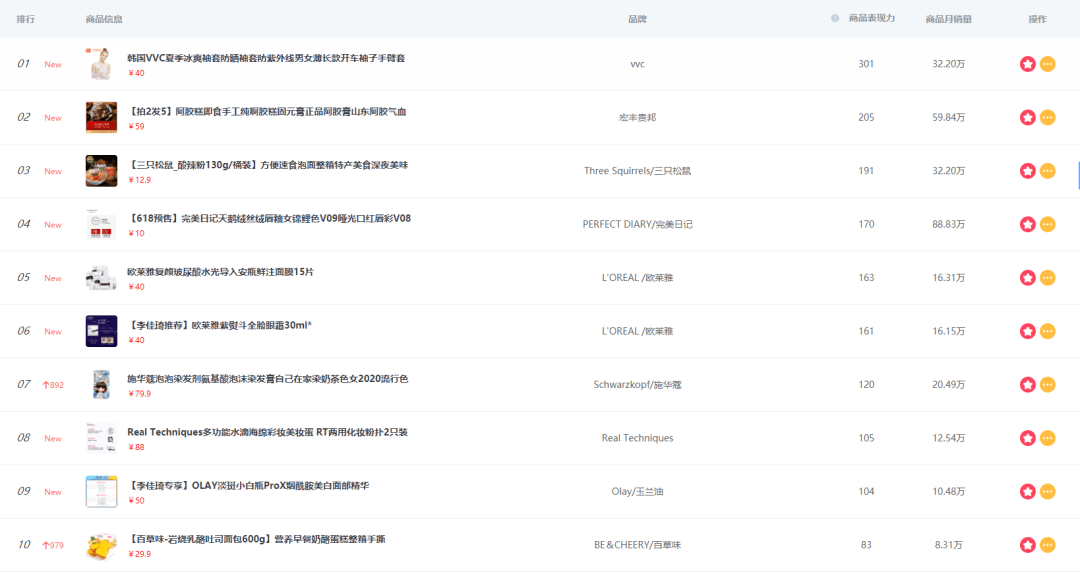The height and width of the screenshot is (574, 1080).
Task: Open orange more icon for OLAY row
Action: [x=1047, y=491]
